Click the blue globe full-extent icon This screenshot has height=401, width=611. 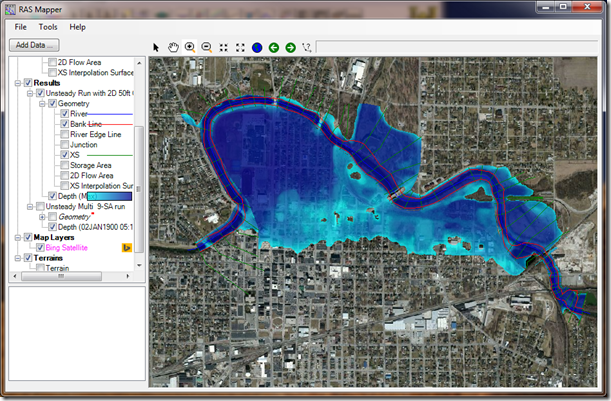pyautogui.click(x=257, y=47)
